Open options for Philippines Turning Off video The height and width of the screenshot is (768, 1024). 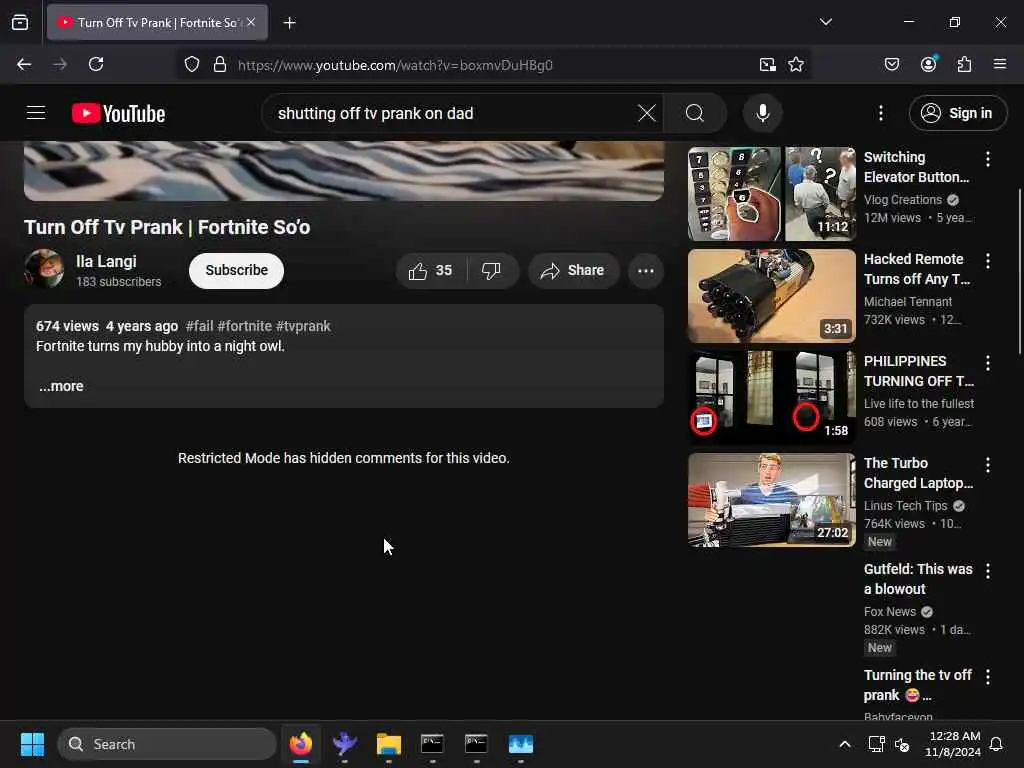tap(987, 363)
